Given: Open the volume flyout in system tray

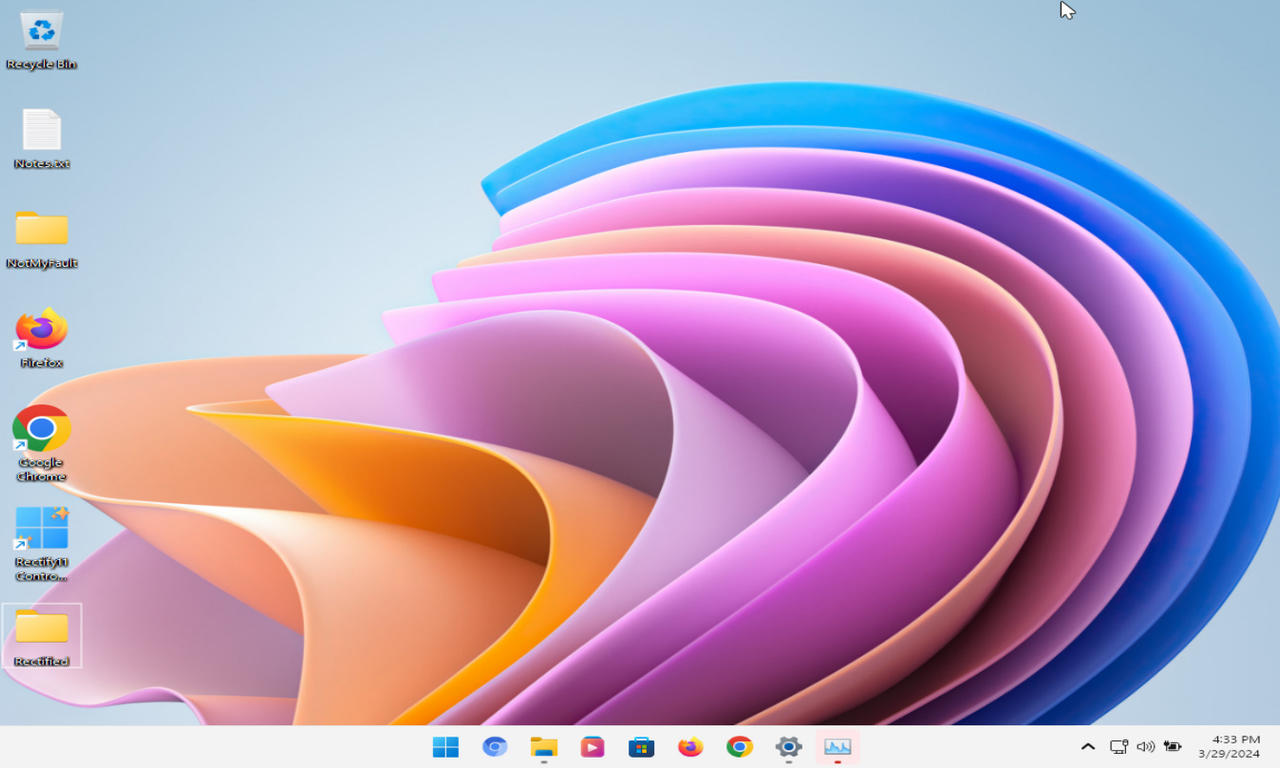Looking at the screenshot, I should [x=1146, y=746].
